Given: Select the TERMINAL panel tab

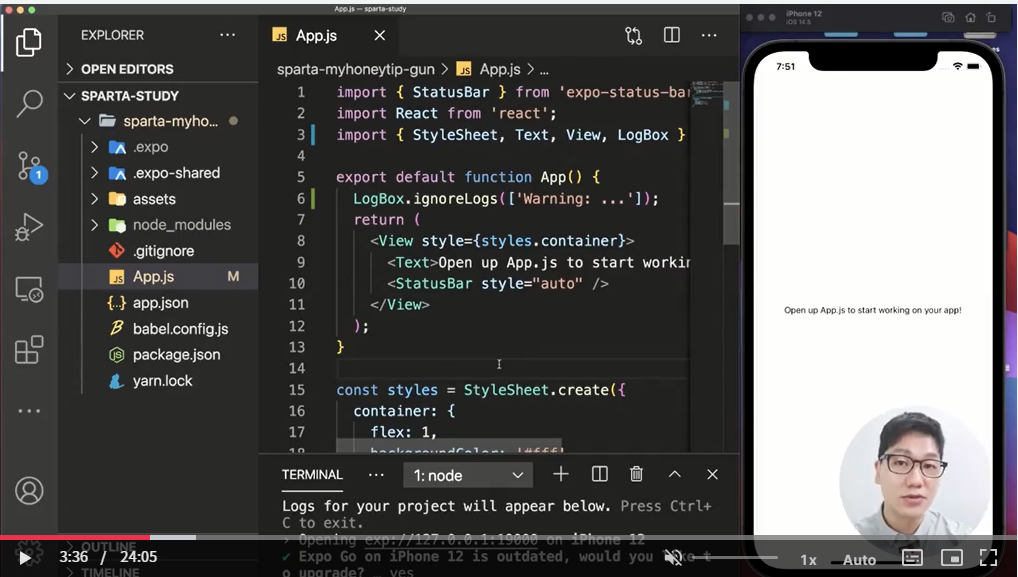Looking at the screenshot, I should pos(312,474).
